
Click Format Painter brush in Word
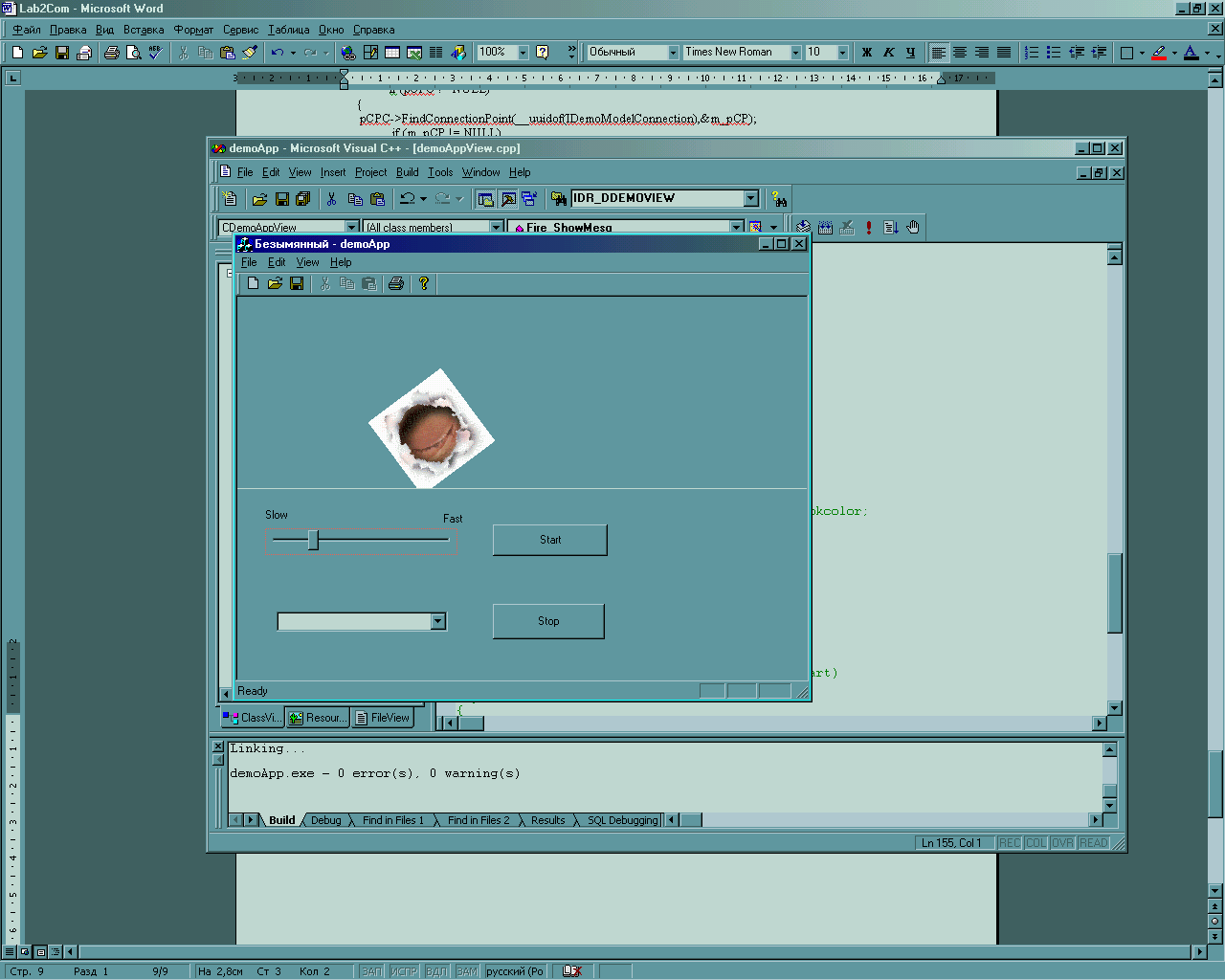point(250,53)
